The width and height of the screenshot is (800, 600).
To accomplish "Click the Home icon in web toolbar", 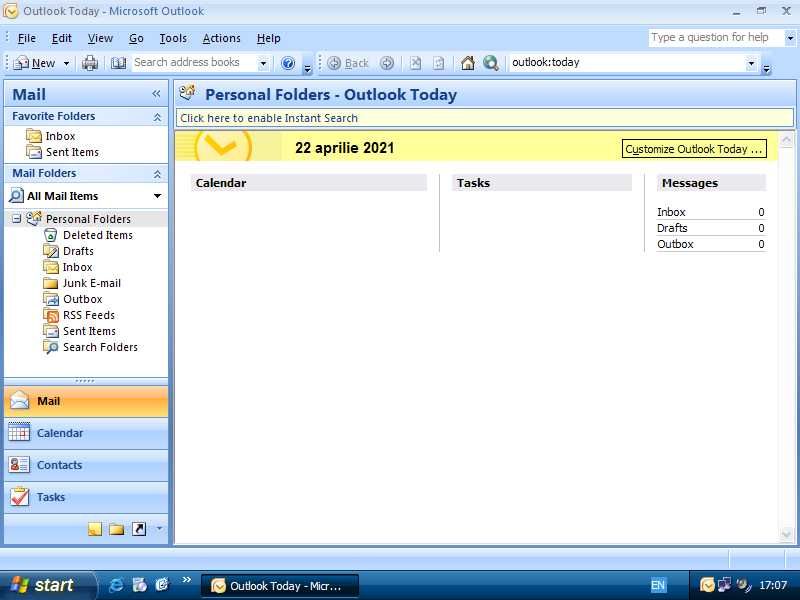I will [x=467, y=63].
